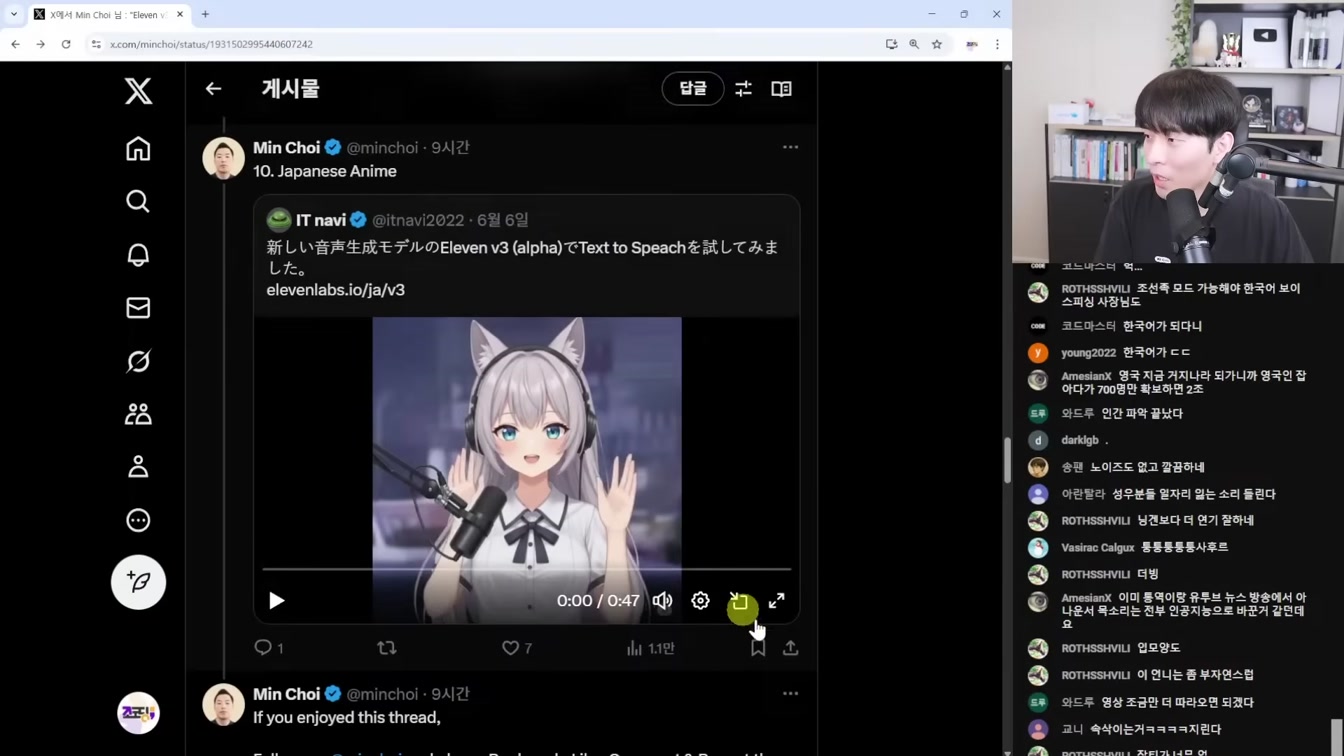Mute the video with the speaker icon
1344x756 pixels.
(x=662, y=601)
